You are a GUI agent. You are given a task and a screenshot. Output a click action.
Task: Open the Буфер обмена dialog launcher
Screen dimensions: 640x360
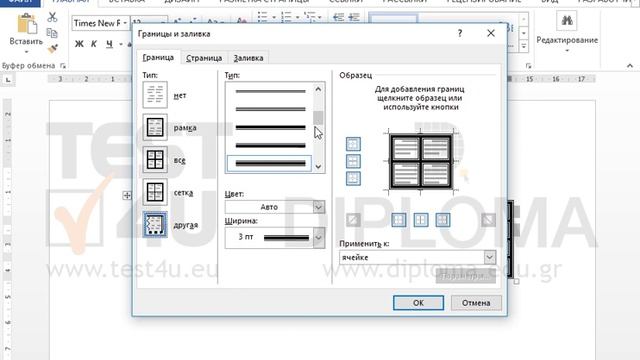coord(62,65)
